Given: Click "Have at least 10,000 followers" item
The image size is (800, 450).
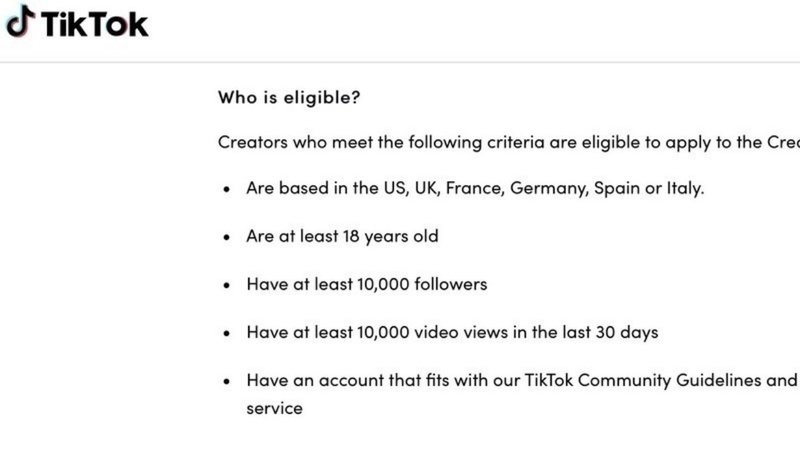Looking at the screenshot, I should tap(366, 284).
